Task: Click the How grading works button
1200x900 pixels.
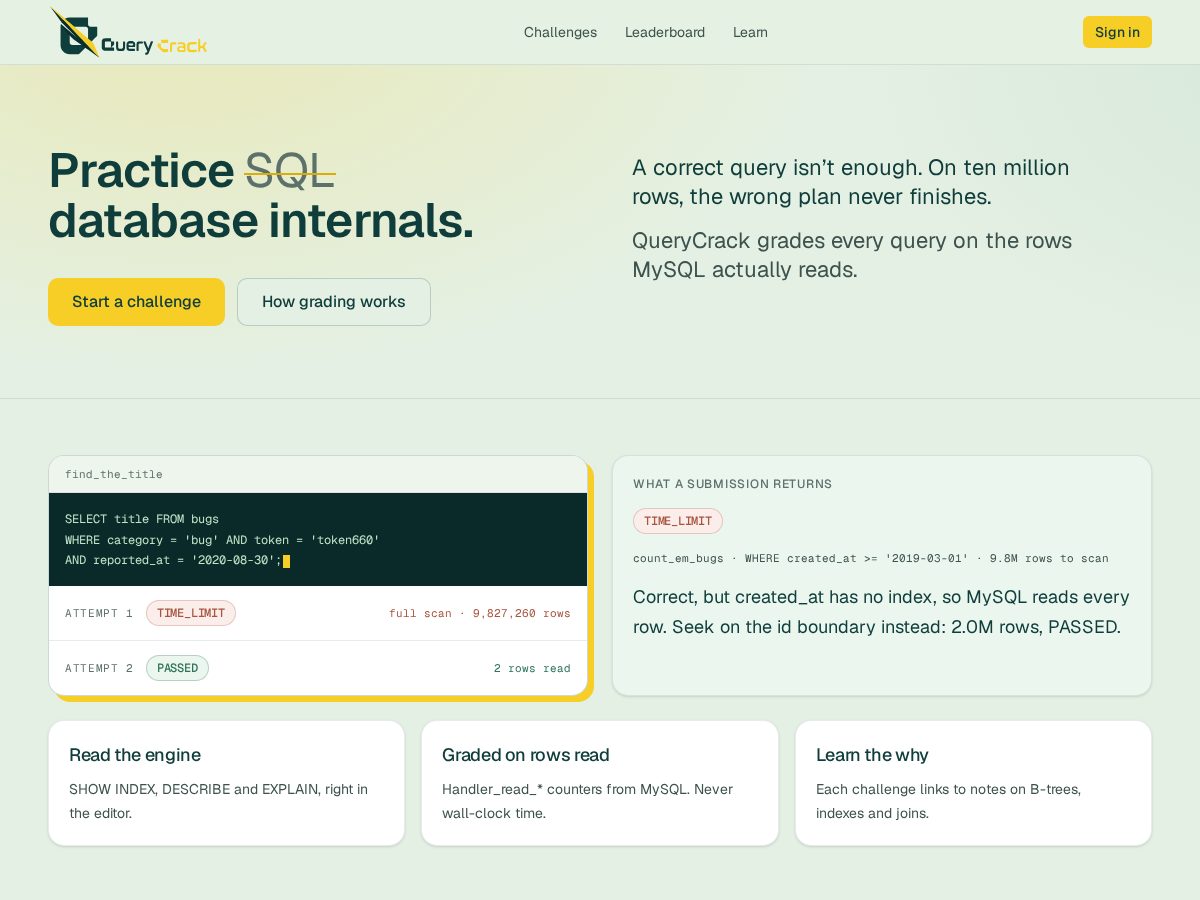Action: pyautogui.click(x=334, y=302)
